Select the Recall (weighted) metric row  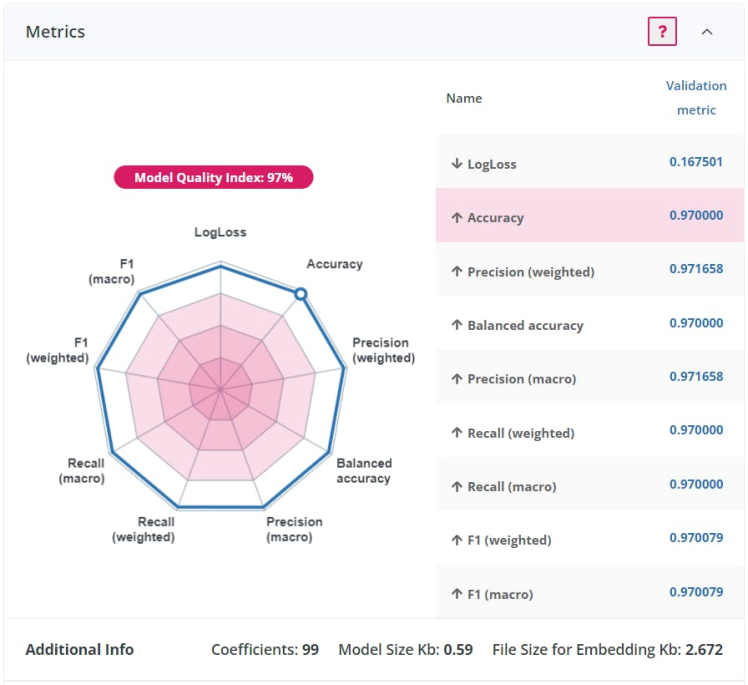(589, 433)
